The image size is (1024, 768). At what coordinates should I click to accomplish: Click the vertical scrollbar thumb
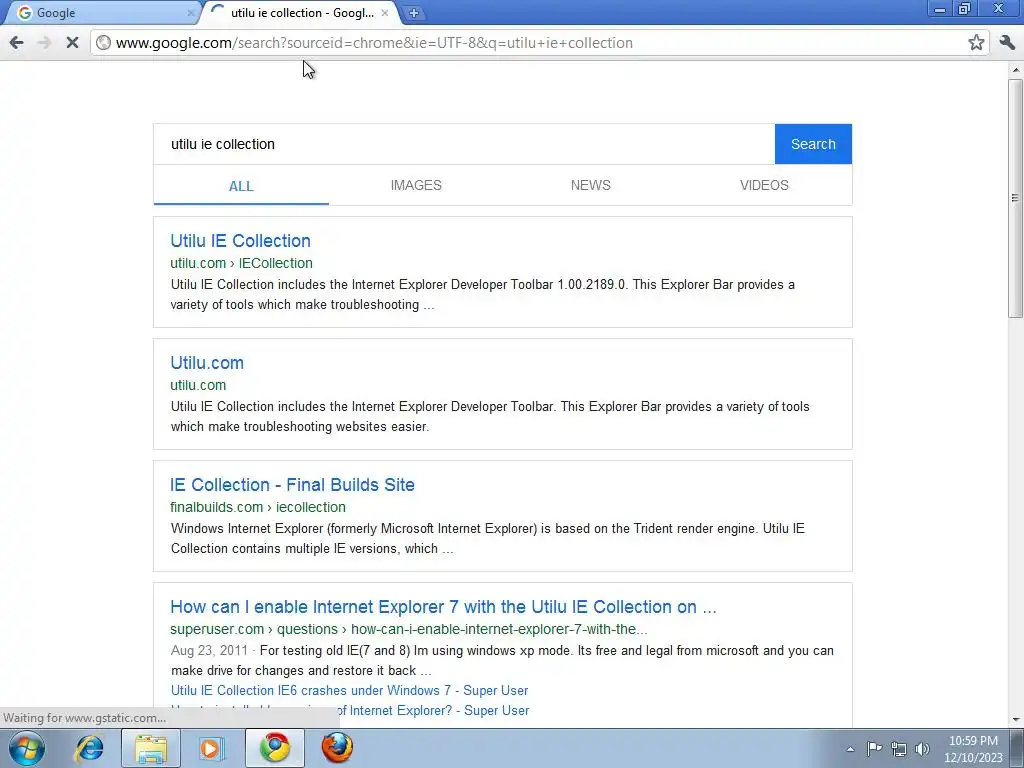click(x=1016, y=198)
